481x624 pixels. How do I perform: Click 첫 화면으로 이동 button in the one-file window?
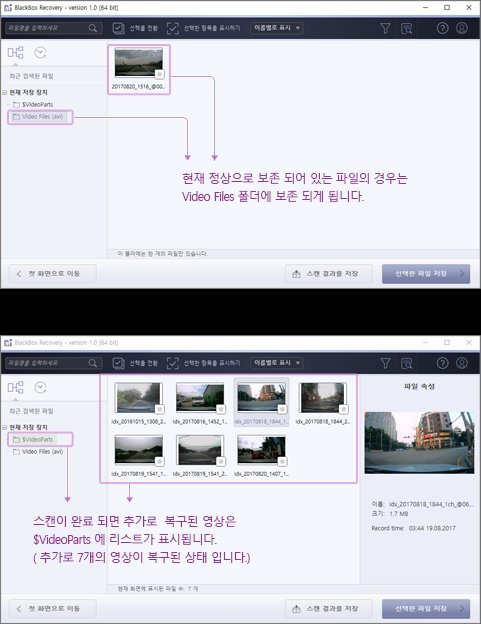coord(53,274)
